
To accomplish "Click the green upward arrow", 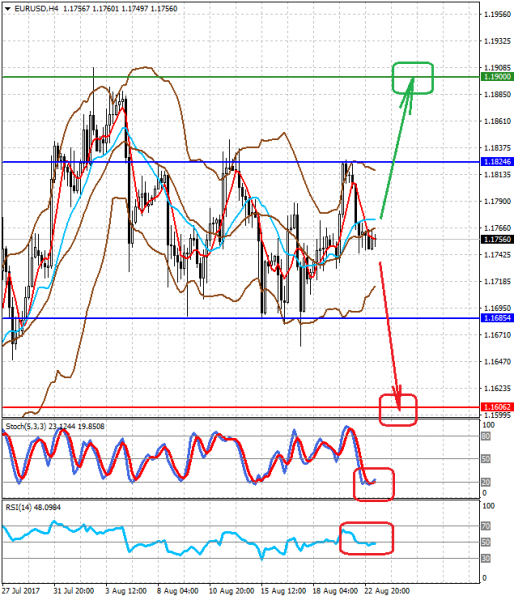I will click(396, 148).
